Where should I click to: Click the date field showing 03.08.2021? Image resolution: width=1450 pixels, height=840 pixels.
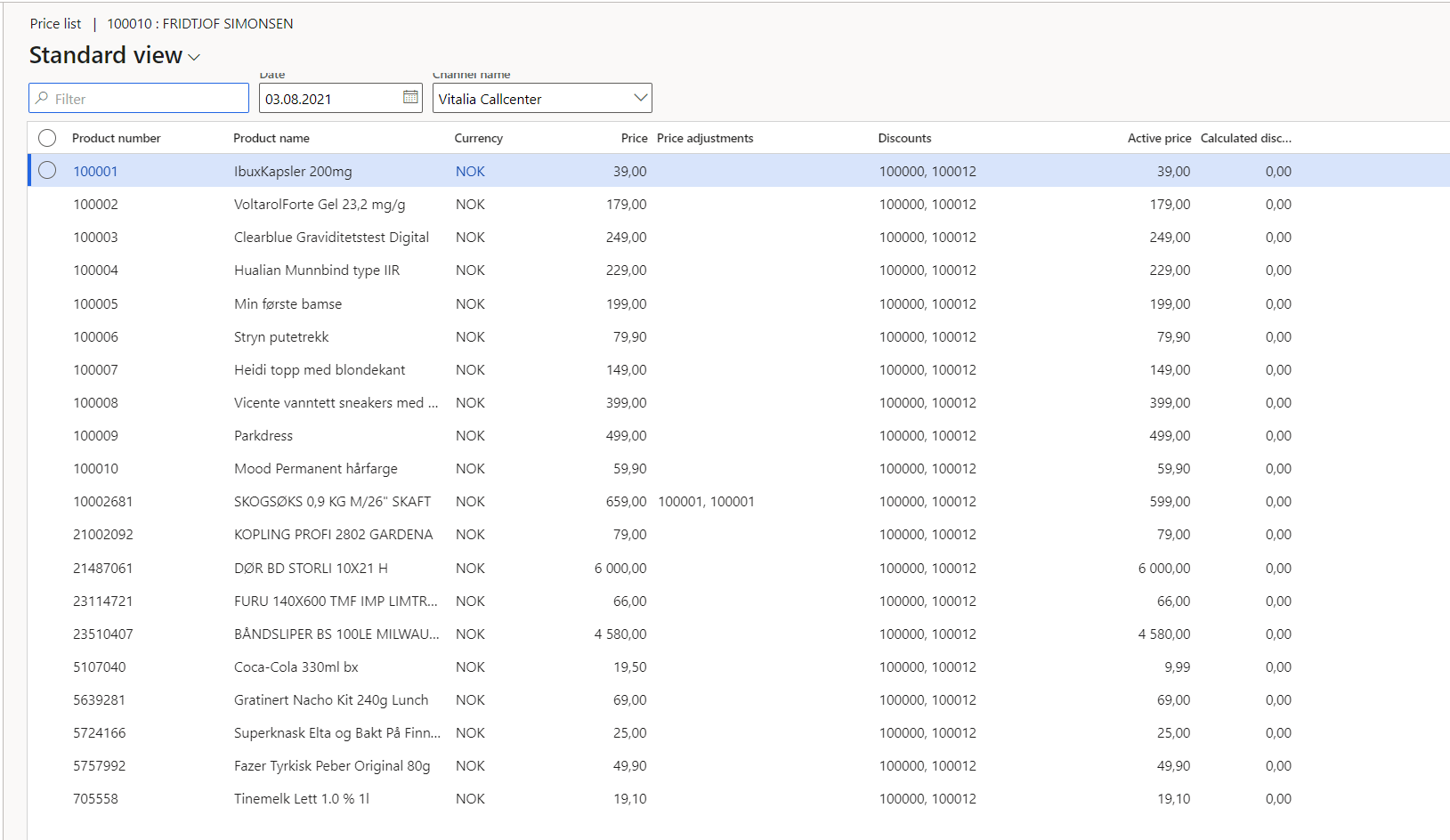click(x=329, y=99)
